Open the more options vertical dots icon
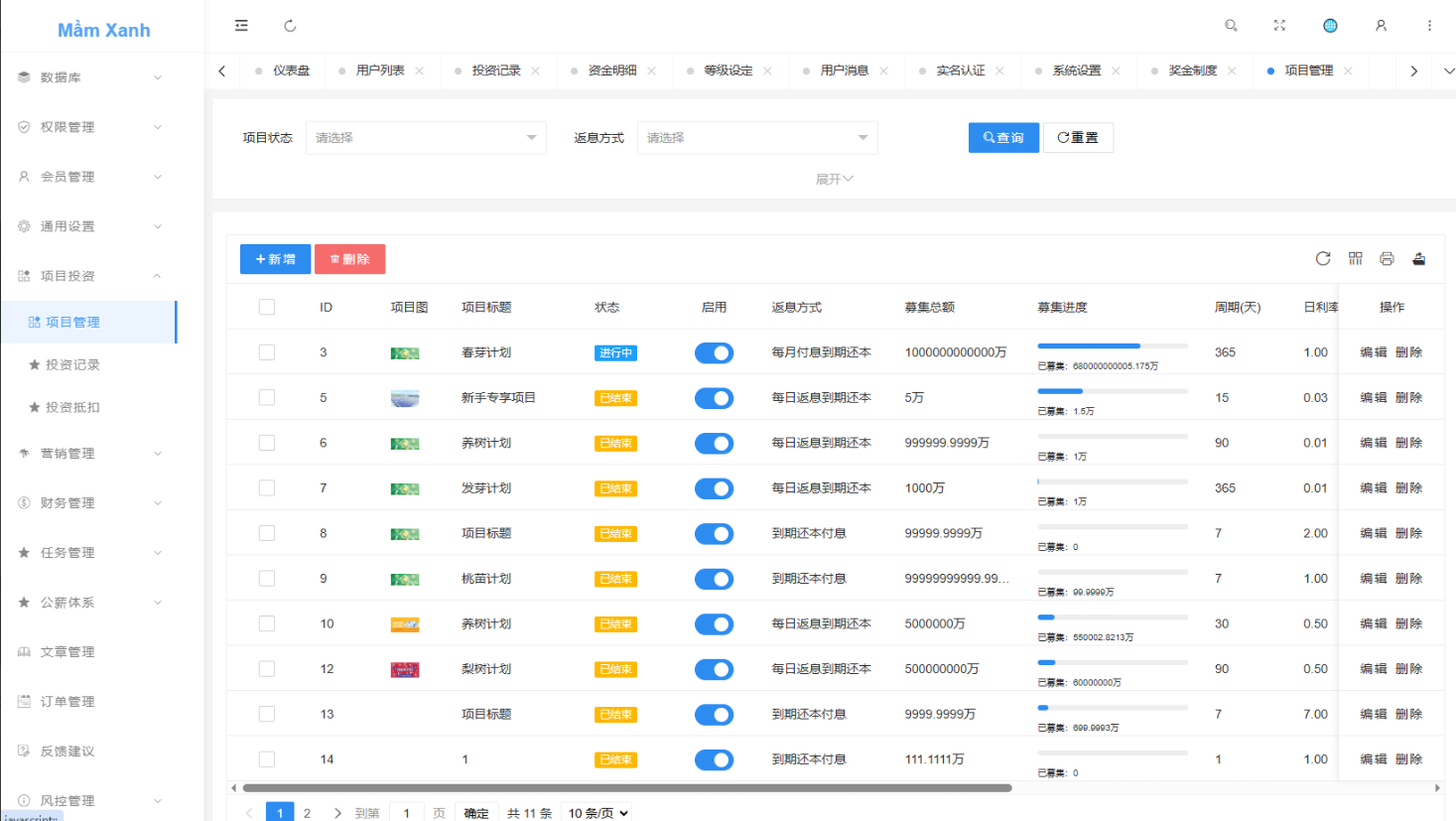1456x821 pixels. point(1429,26)
